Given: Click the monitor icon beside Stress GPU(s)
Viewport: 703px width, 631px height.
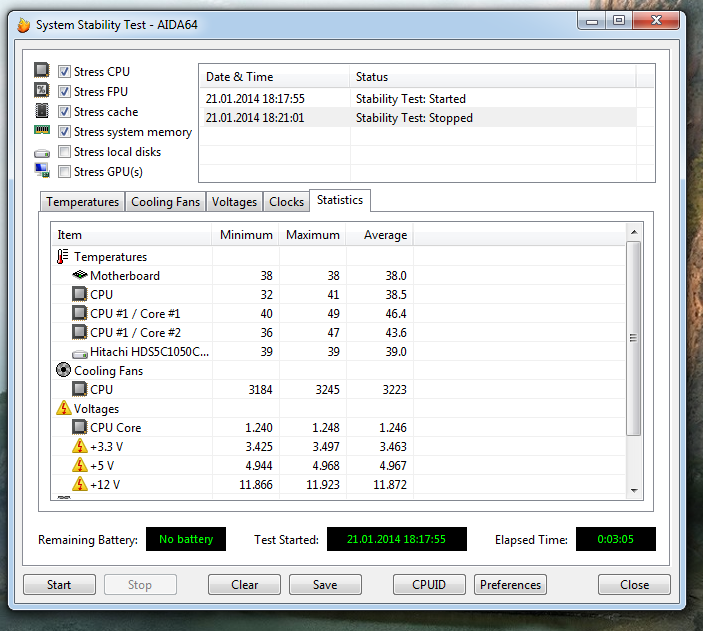Looking at the screenshot, I should pos(42,170).
